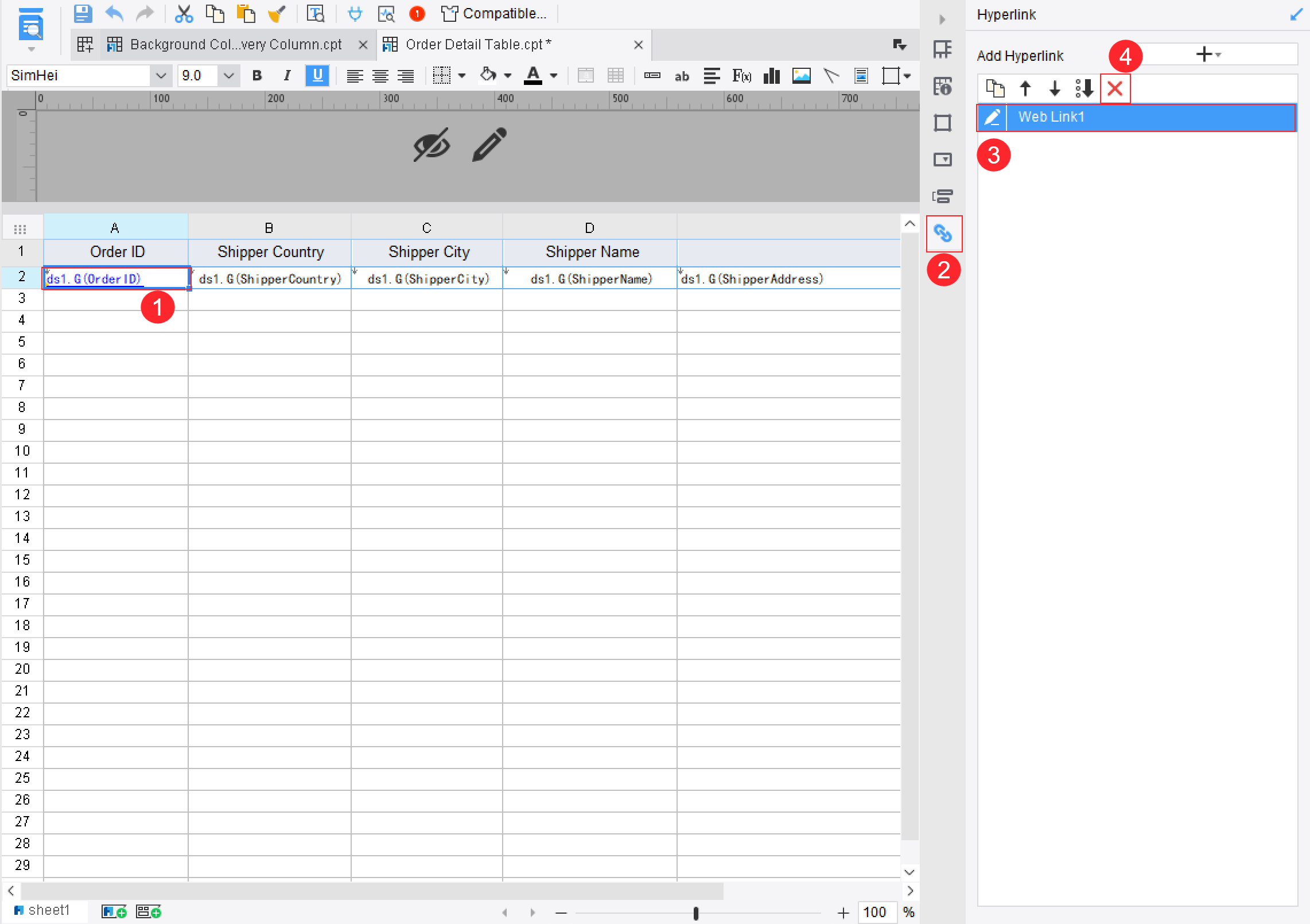The height and width of the screenshot is (924, 1310).
Task: Move the hyperlink up with the up arrow
Action: (1025, 88)
